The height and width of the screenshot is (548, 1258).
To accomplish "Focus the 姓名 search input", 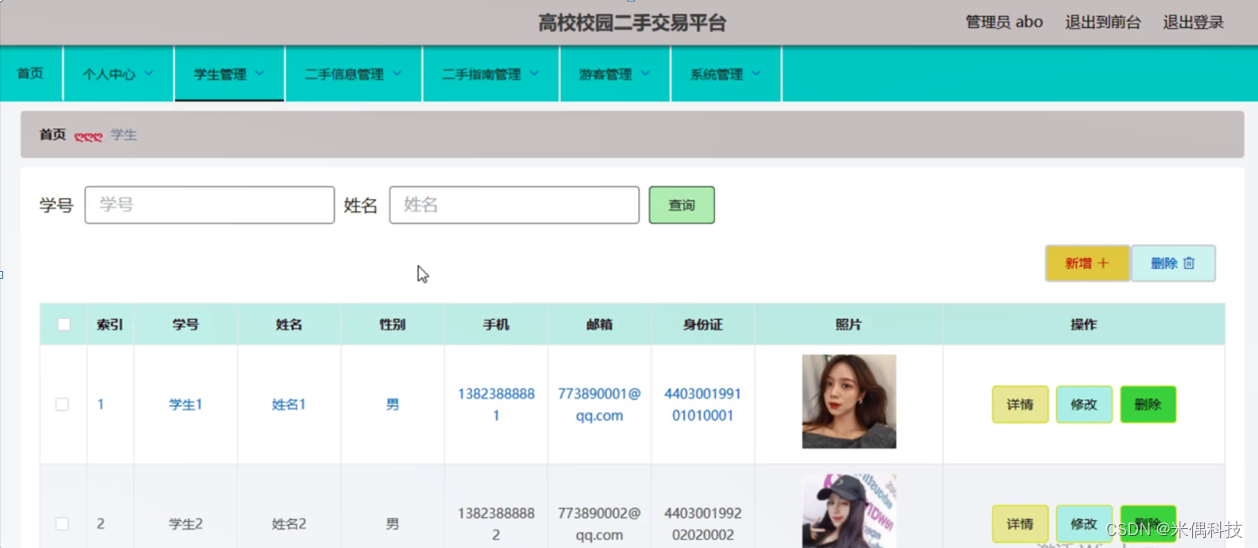I will (x=514, y=205).
